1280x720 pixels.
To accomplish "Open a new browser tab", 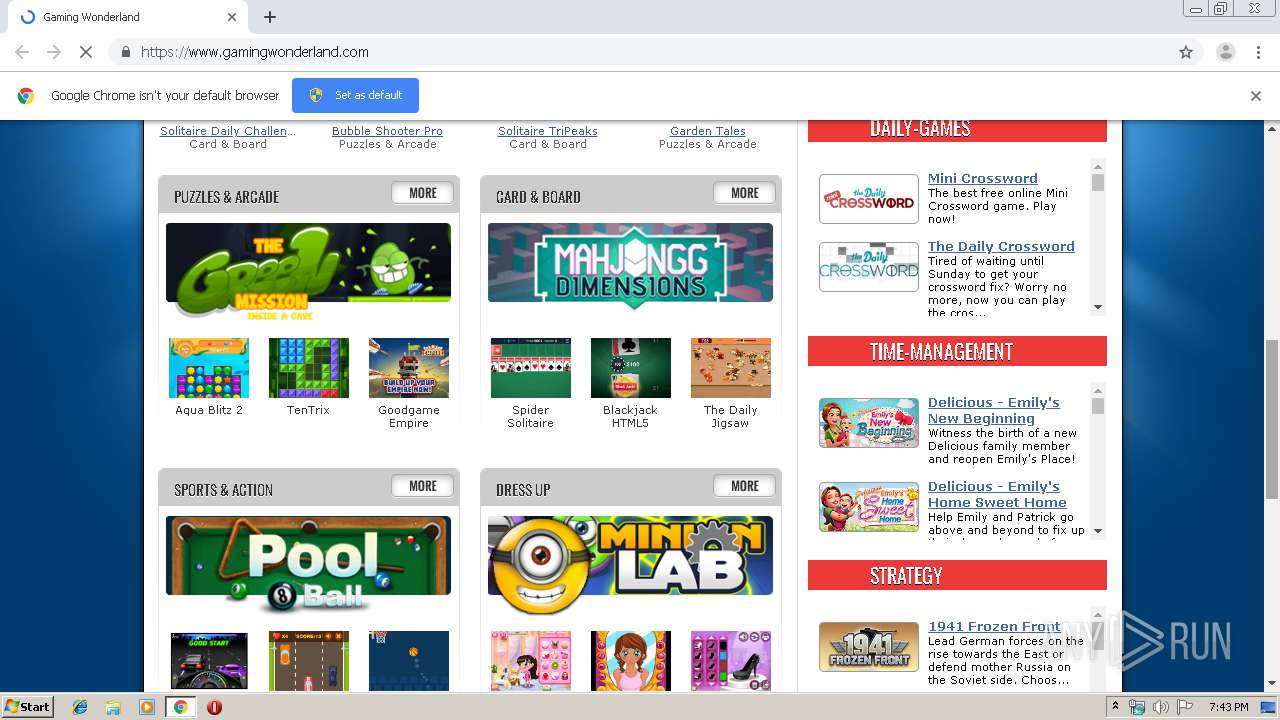I will pyautogui.click(x=270, y=17).
